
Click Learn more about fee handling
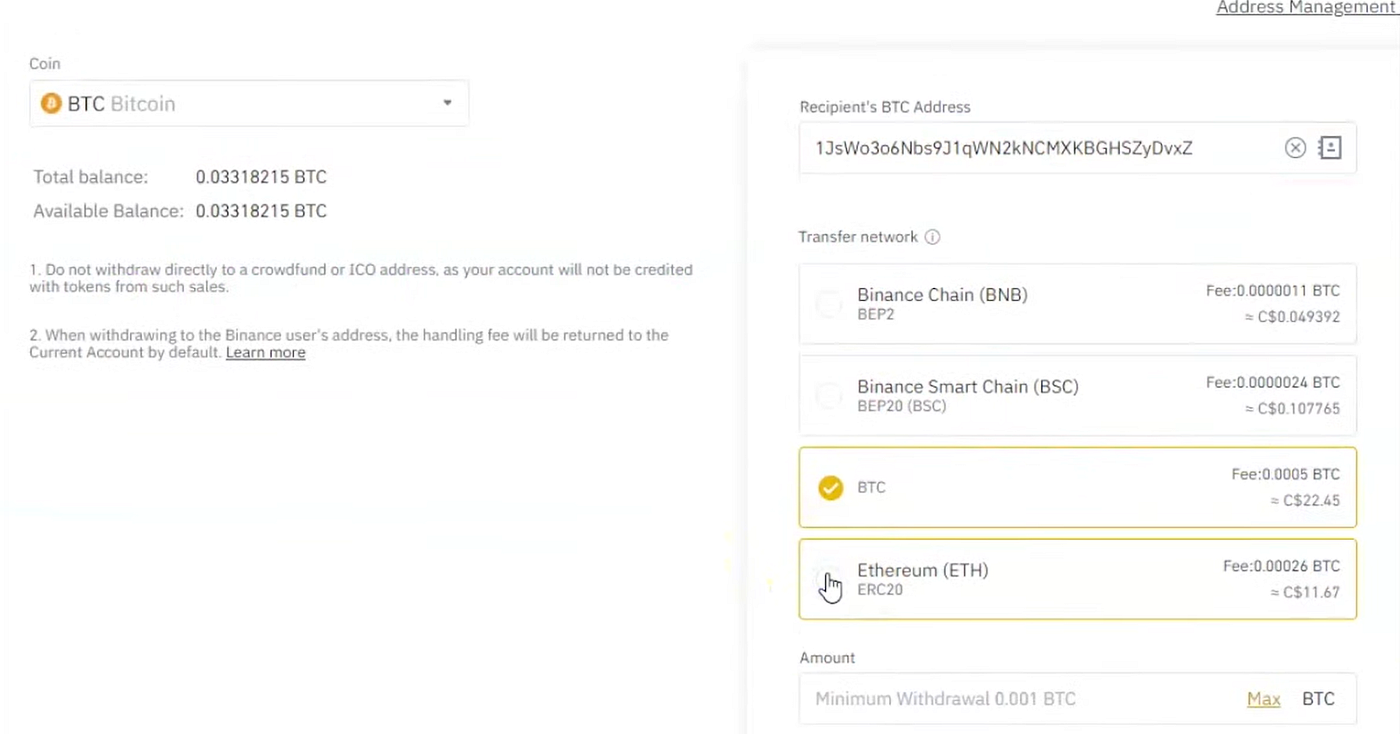click(265, 352)
